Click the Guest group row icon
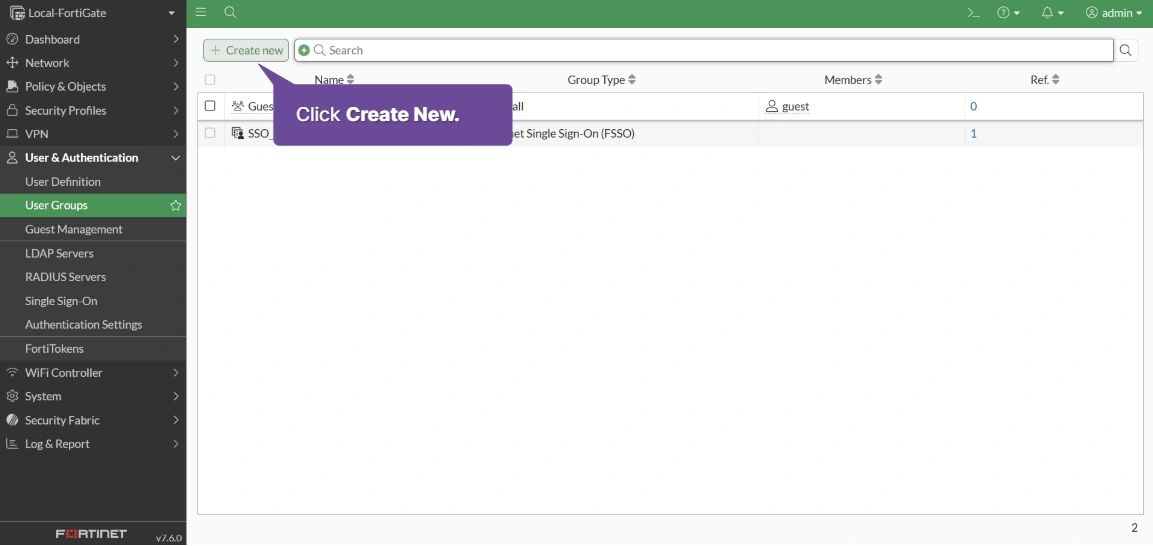 [238, 107]
